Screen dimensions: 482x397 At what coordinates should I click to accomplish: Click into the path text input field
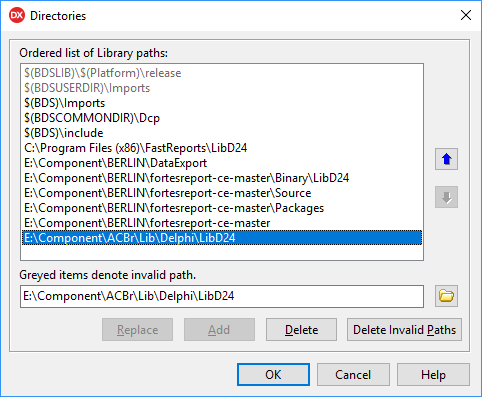coord(222,296)
